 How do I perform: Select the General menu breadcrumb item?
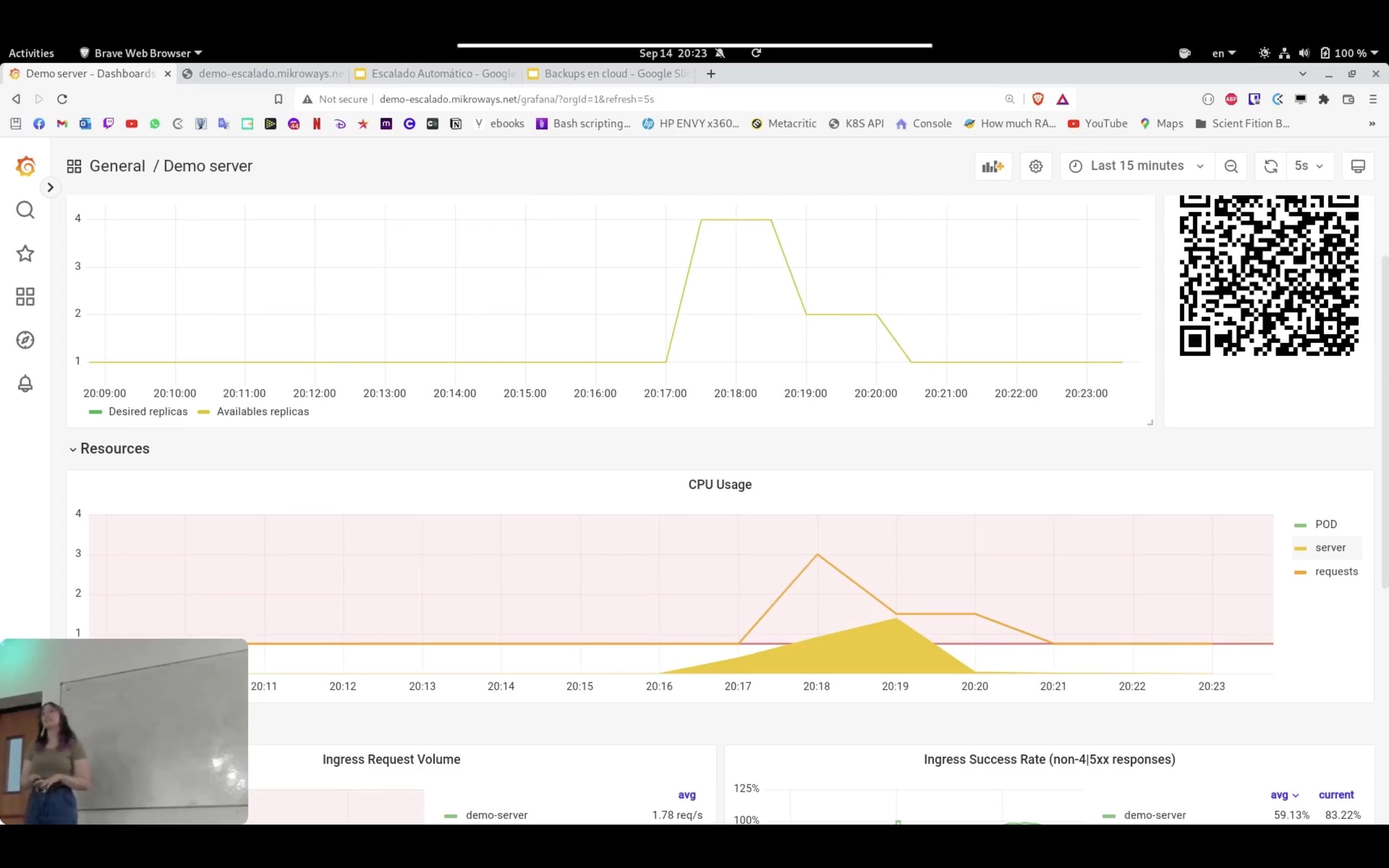click(117, 166)
